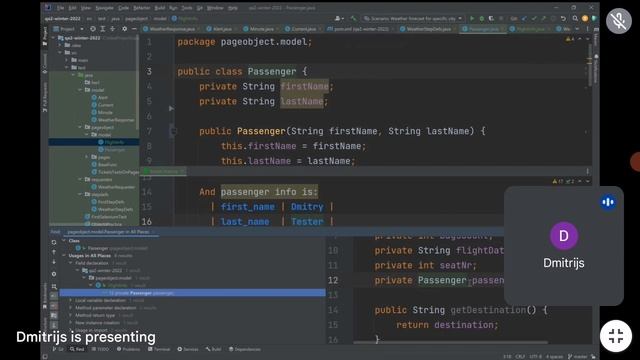Click the warnings indicator at editor top right
Image resolution: width=640 pixels, height=360 pixels.
[x=570, y=39]
